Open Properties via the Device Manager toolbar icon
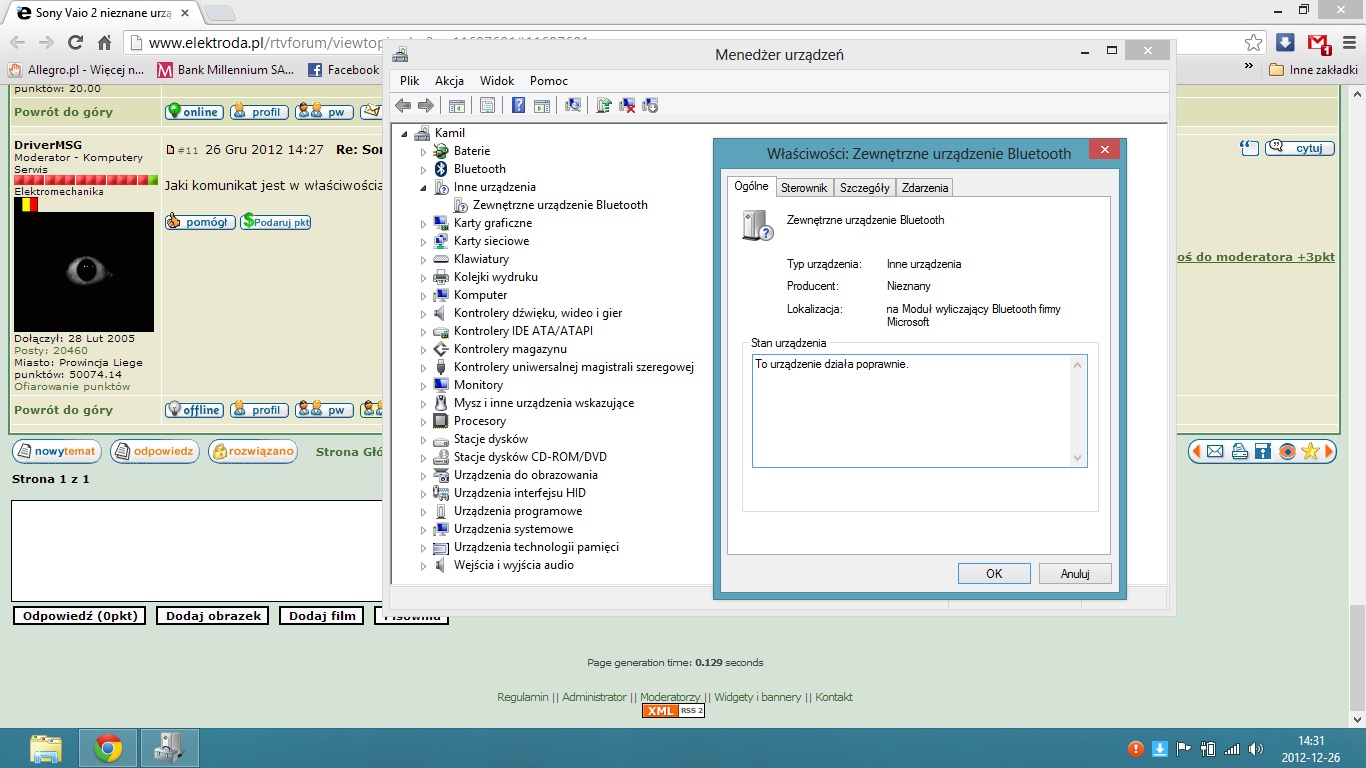1366x768 pixels. pos(488,105)
